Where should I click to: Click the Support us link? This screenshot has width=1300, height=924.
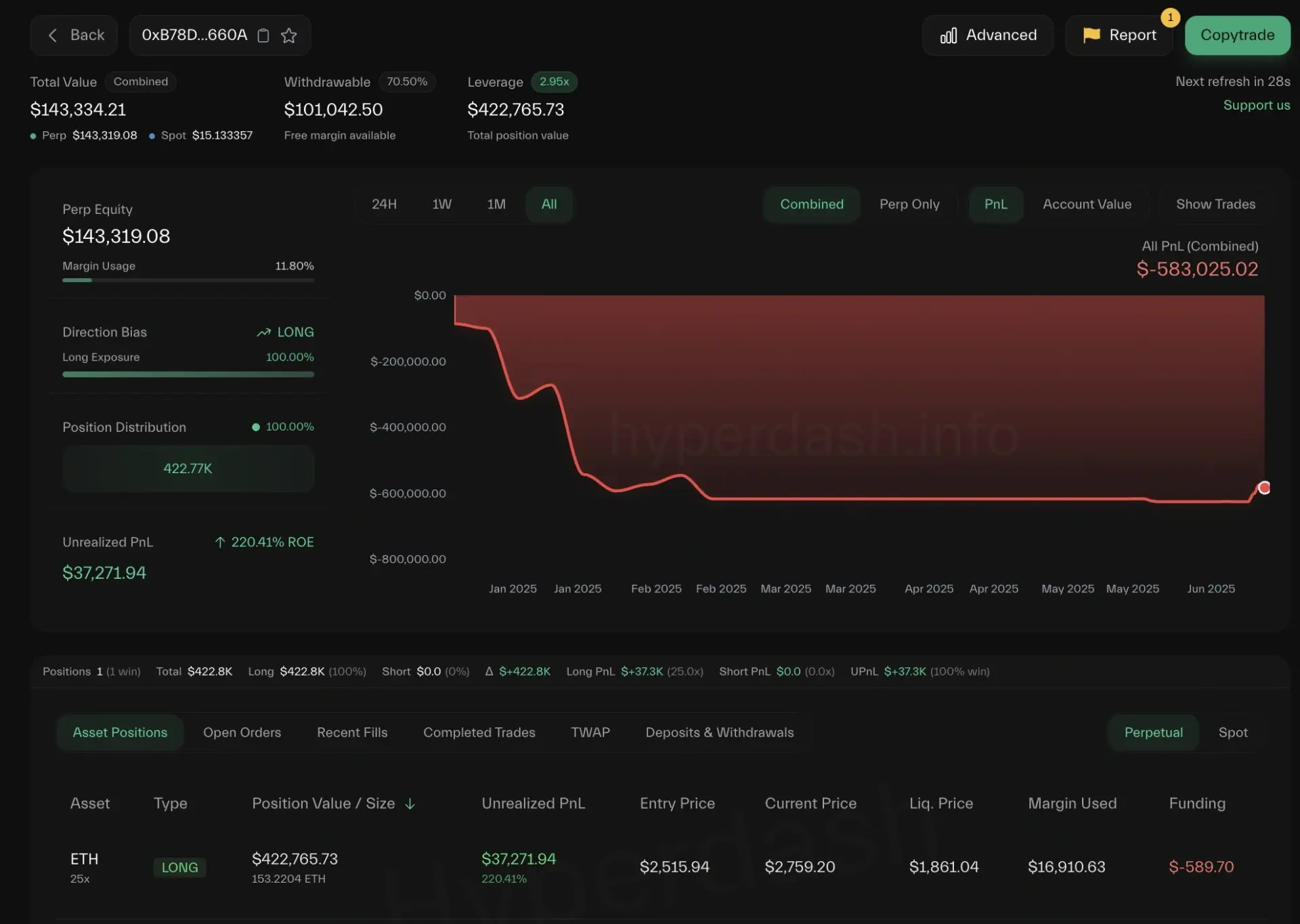[1256, 105]
